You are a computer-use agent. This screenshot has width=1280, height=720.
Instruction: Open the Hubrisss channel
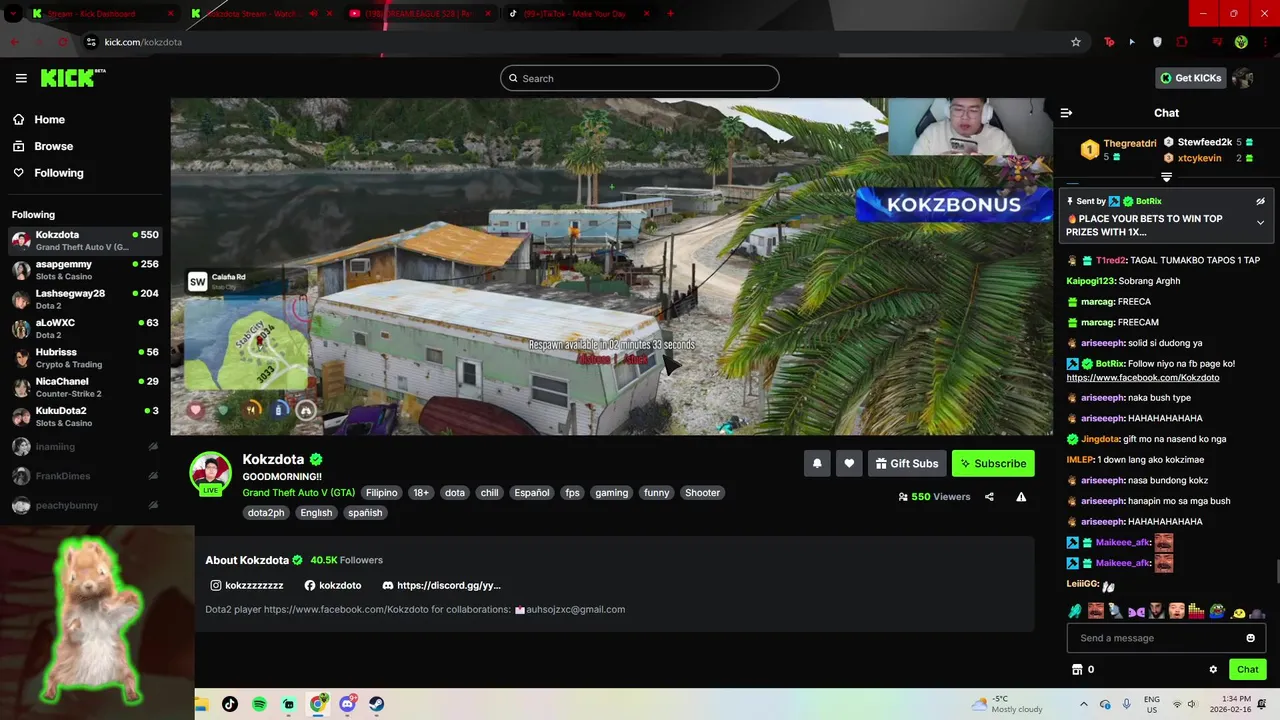pos(85,358)
